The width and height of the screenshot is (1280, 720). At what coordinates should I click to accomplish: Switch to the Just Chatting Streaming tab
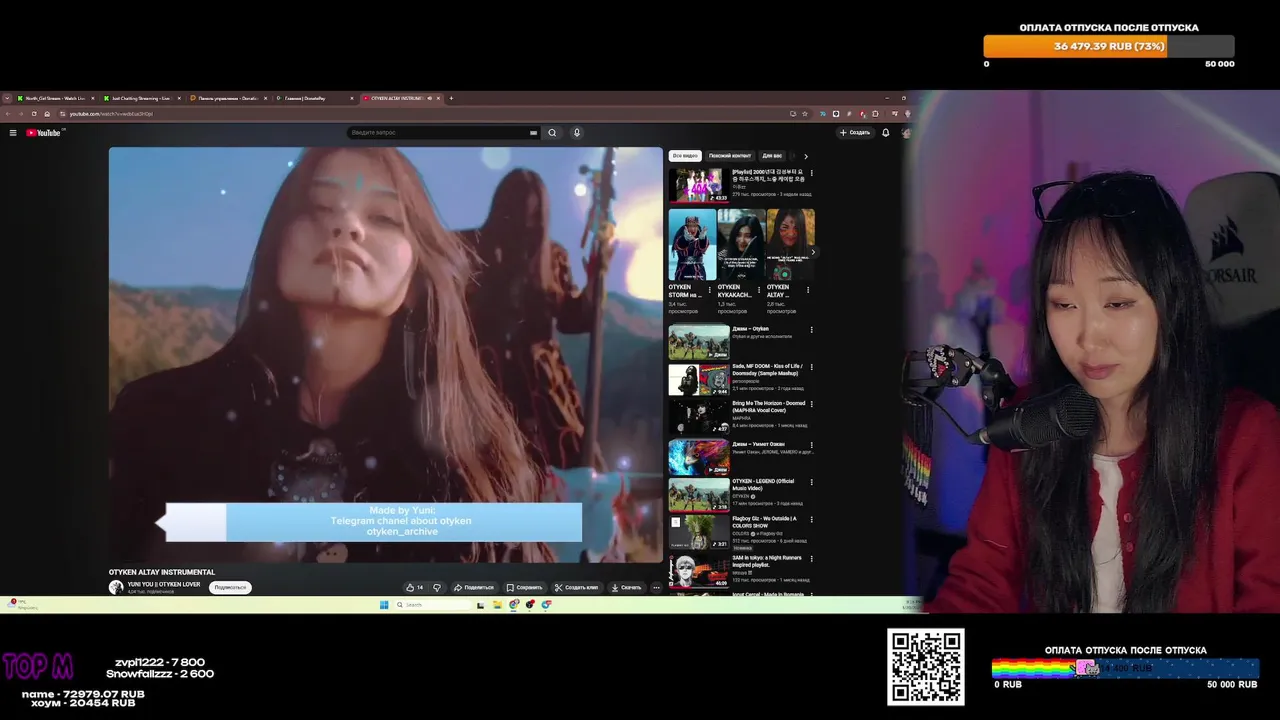tap(141, 98)
